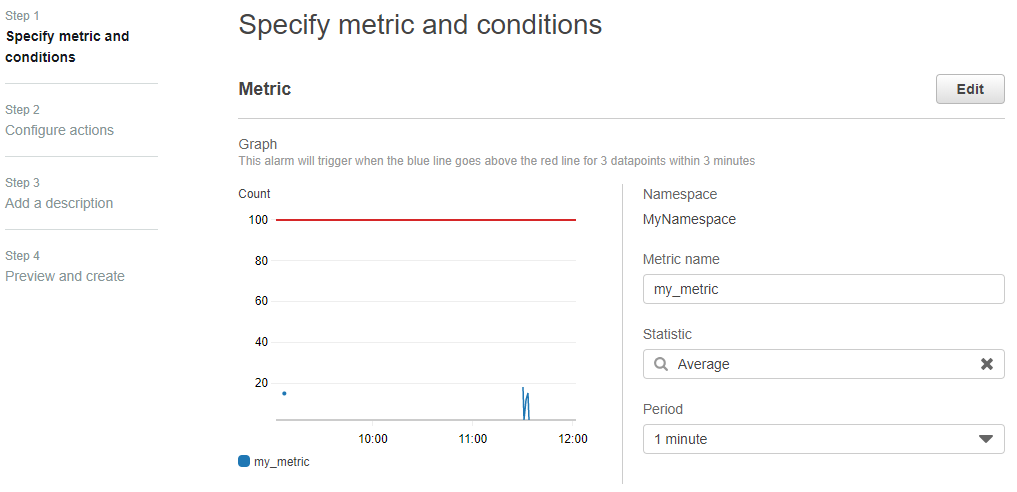Click the Statistic search field showing Average
The image size is (1017, 492).
point(823,364)
